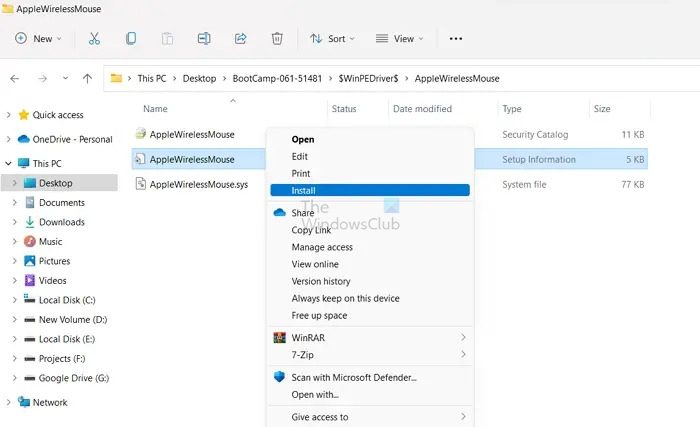Click the Delete trash icon
This screenshot has height=427, width=700.
[x=277, y=39]
